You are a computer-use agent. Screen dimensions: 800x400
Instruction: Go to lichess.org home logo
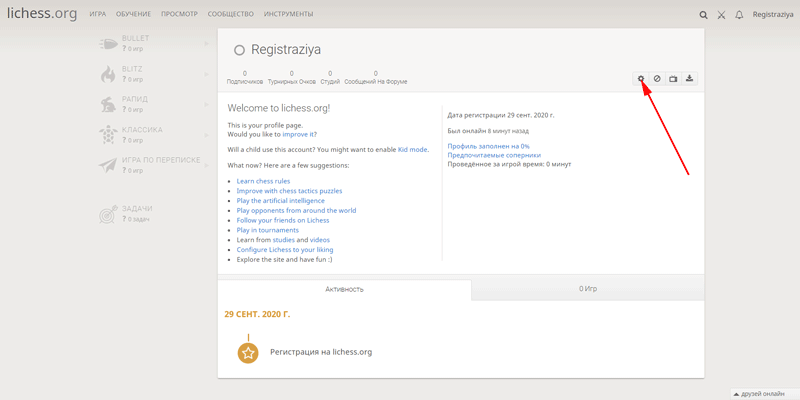pyautogui.click(x=42, y=14)
